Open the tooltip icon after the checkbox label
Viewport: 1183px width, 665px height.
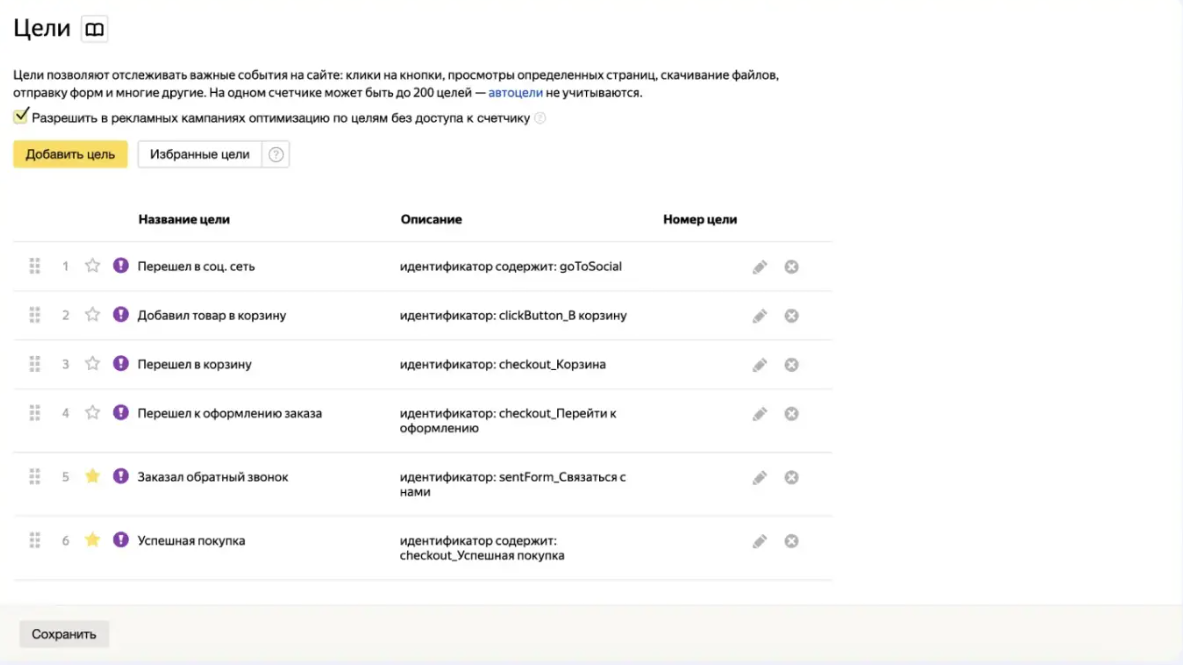pyautogui.click(x=540, y=118)
